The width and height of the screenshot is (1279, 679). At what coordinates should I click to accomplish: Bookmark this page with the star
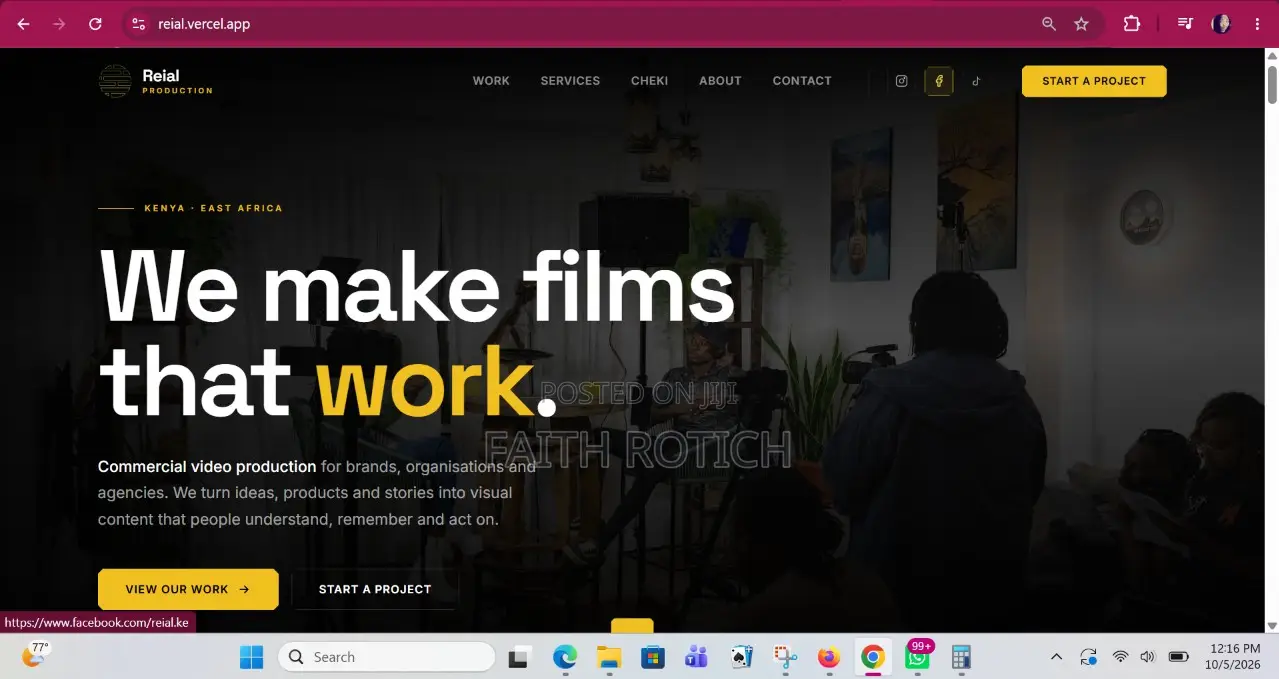[x=1081, y=24]
